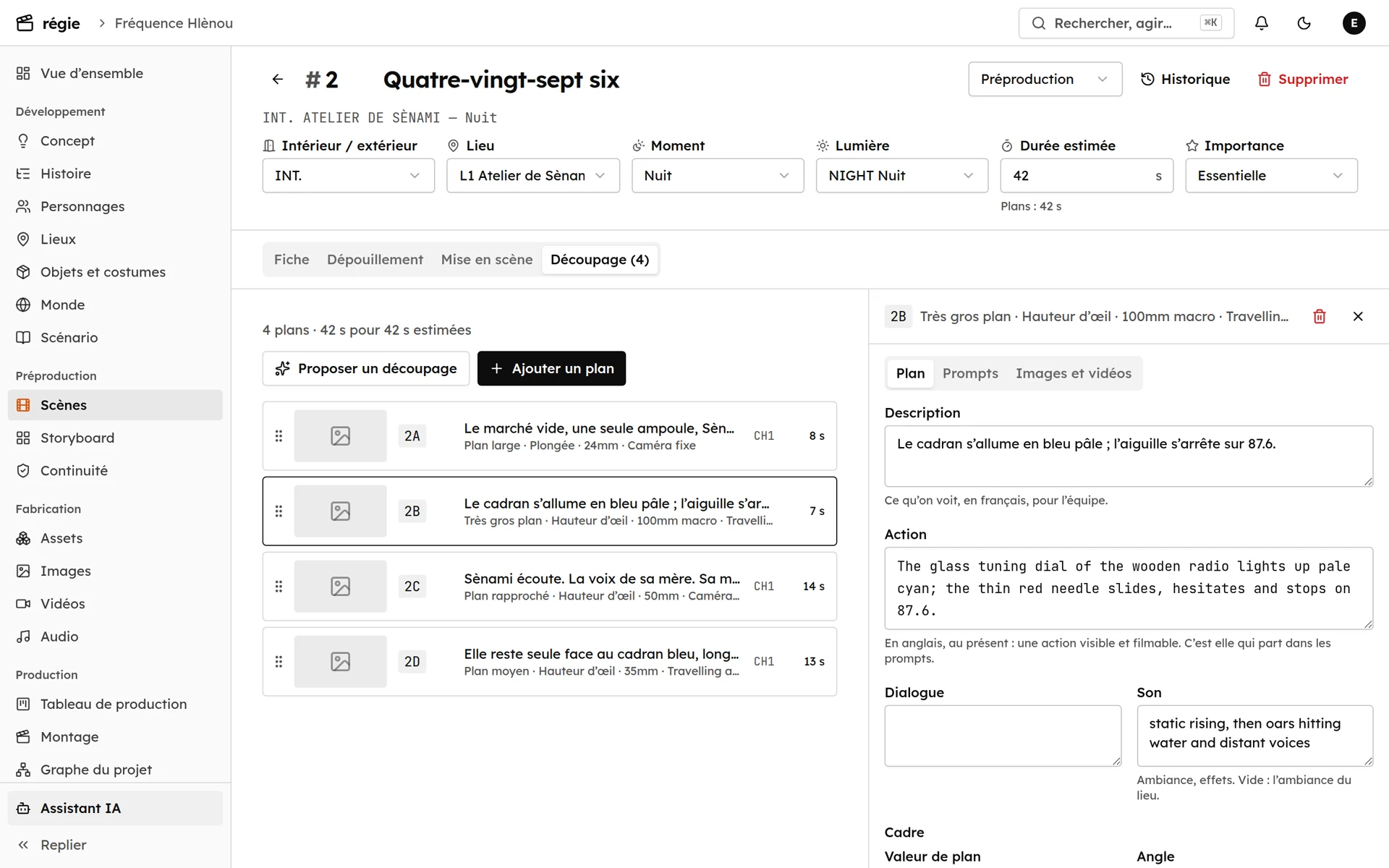Click Supprimer scene button

1303,79
